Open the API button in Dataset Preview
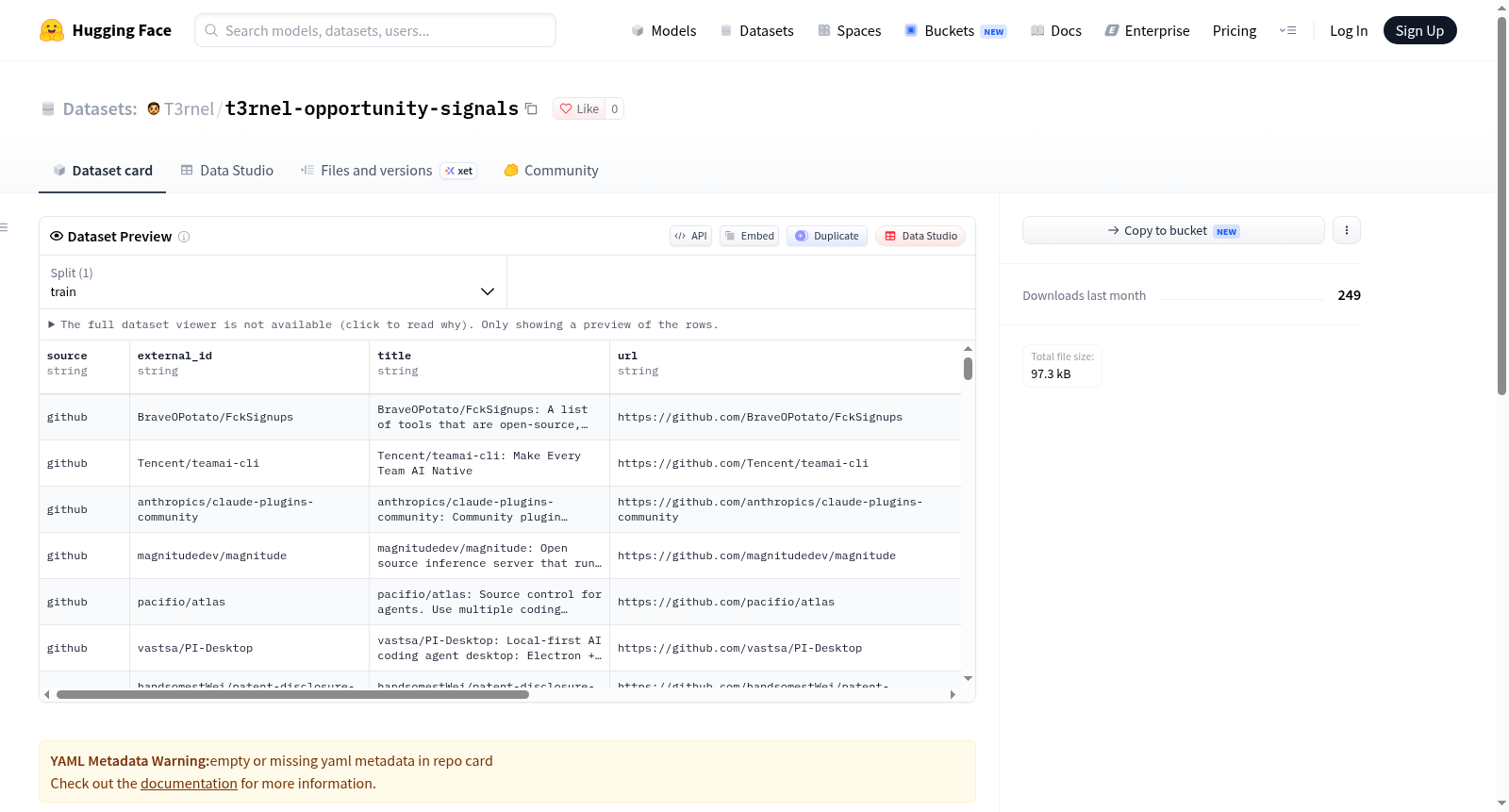The width and height of the screenshot is (1509, 812). [690, 236]
